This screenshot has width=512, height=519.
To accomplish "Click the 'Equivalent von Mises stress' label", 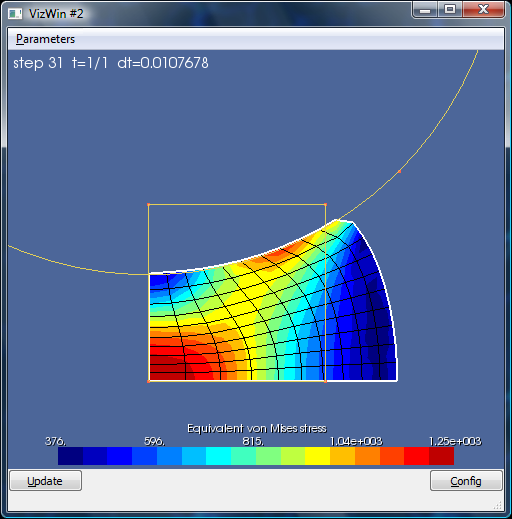I will tap(257, 428).
